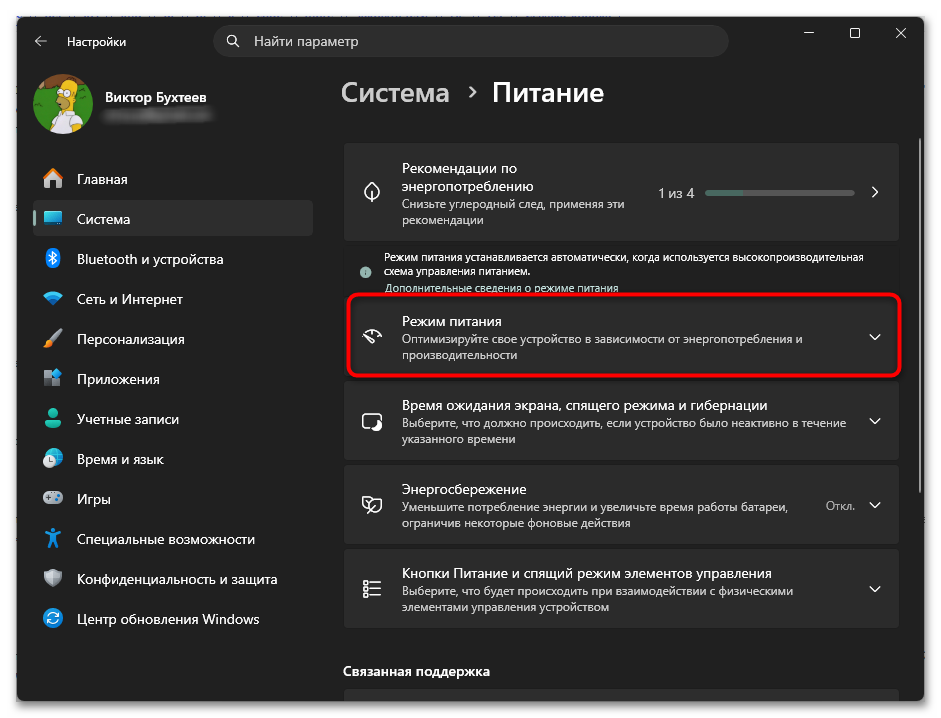Viewport: 941px width, 718px height.
Task: Open Bluetooth и устройства settings
Action: coord(173,259)
